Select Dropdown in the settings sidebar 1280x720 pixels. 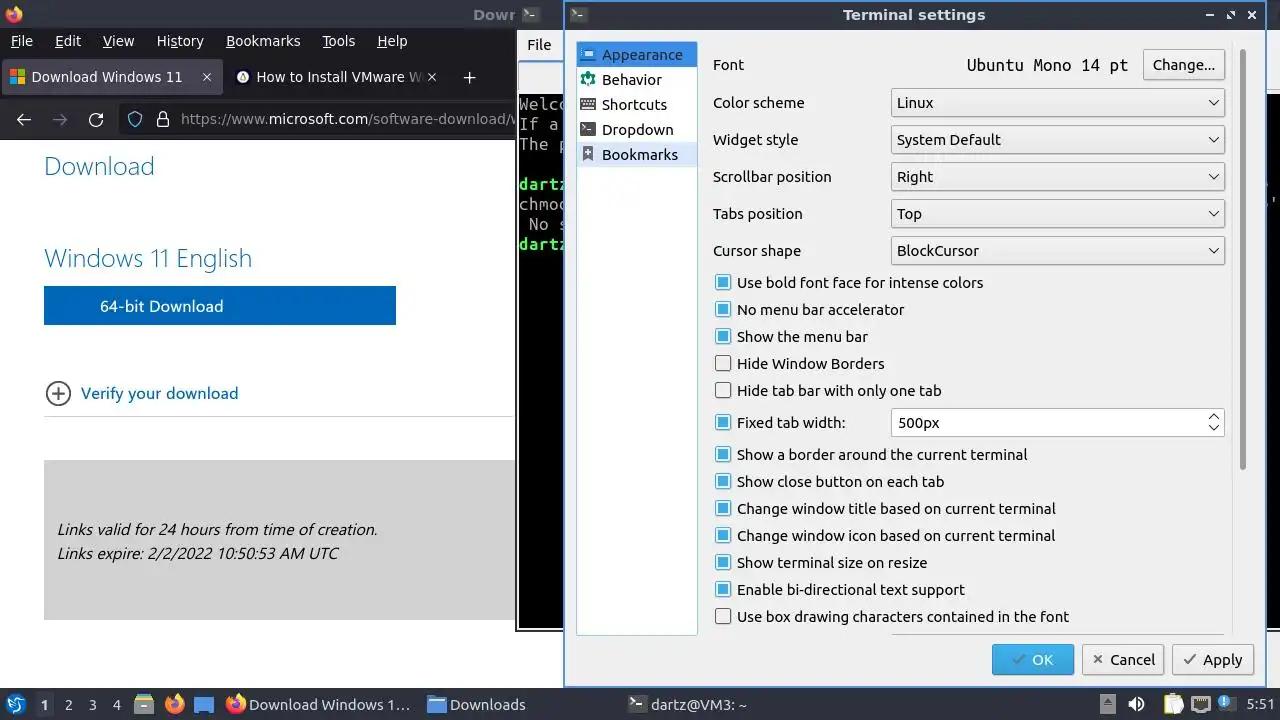click(636, 130)
